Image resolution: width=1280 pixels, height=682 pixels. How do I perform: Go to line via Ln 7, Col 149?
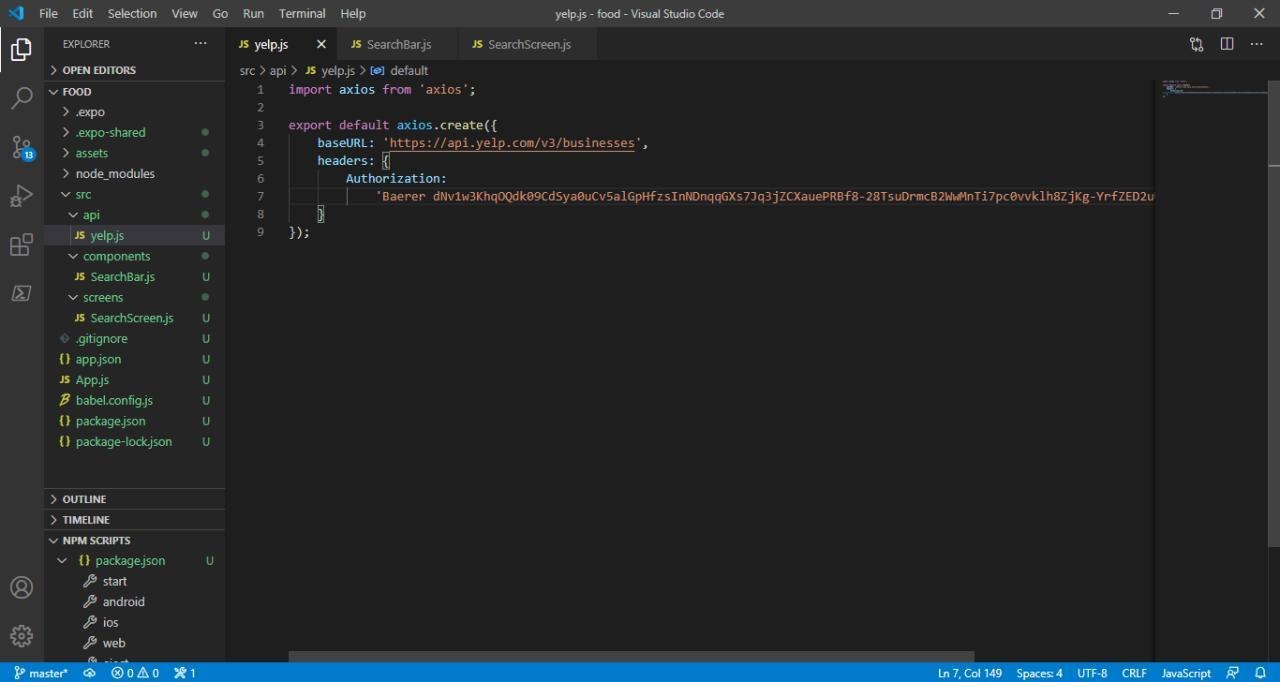tap(970, 673)
